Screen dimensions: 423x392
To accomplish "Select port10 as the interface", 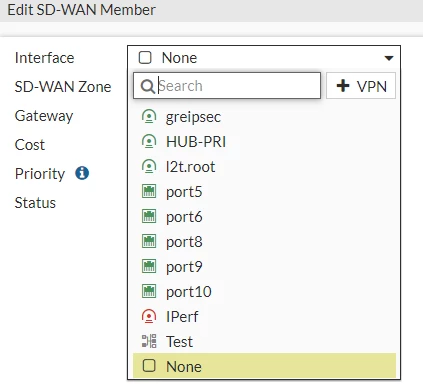I will pos(264,292).
